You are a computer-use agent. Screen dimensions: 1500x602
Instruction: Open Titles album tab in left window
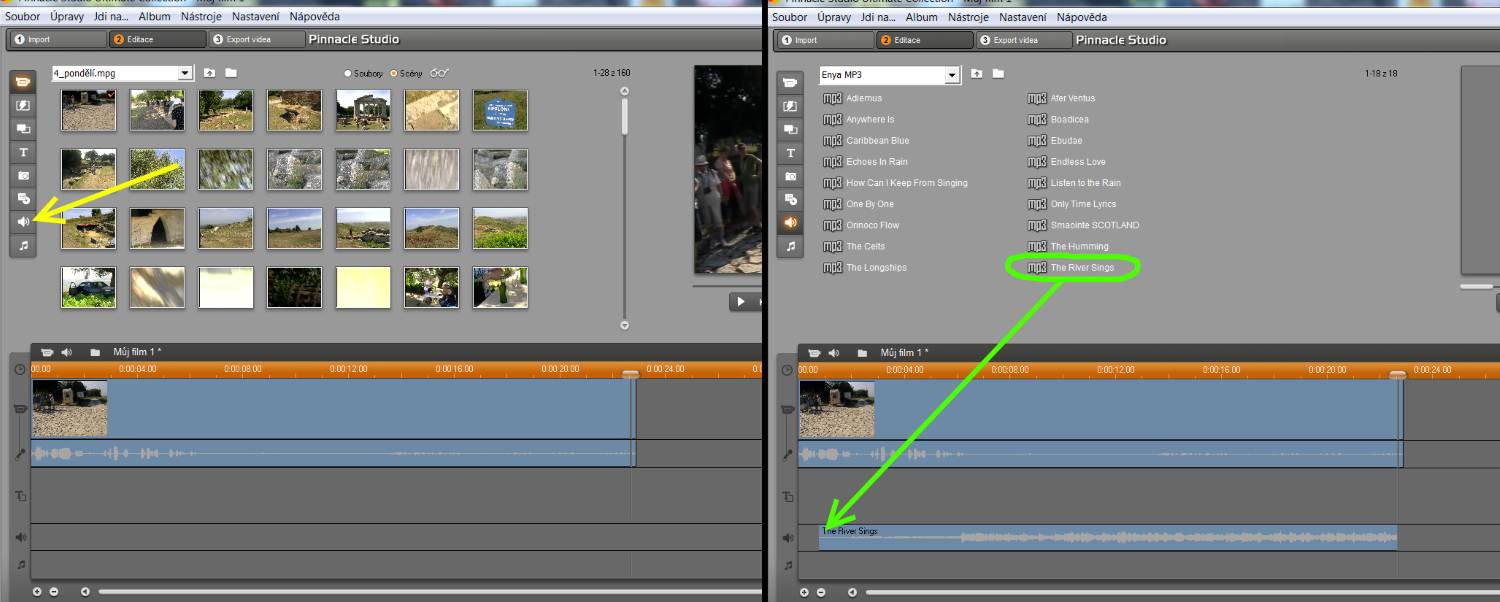[23, 152]
